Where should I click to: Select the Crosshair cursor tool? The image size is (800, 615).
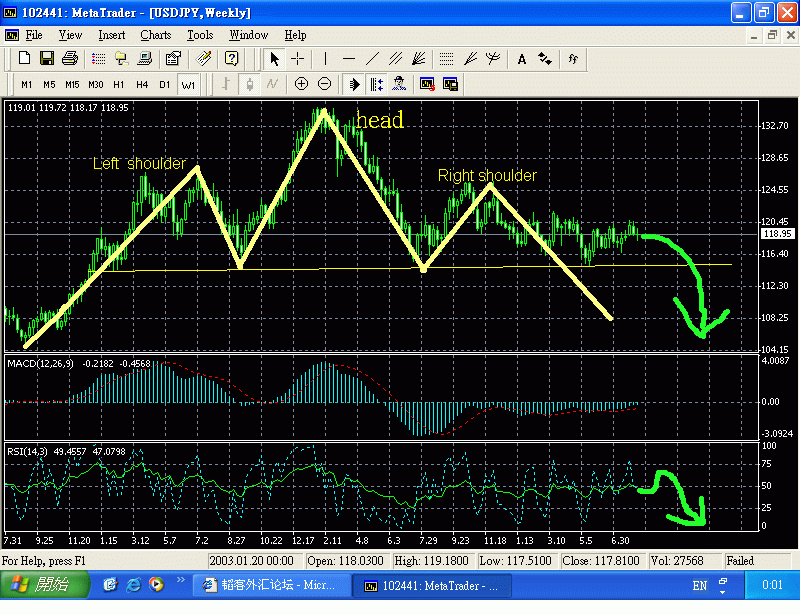(297, 59)
